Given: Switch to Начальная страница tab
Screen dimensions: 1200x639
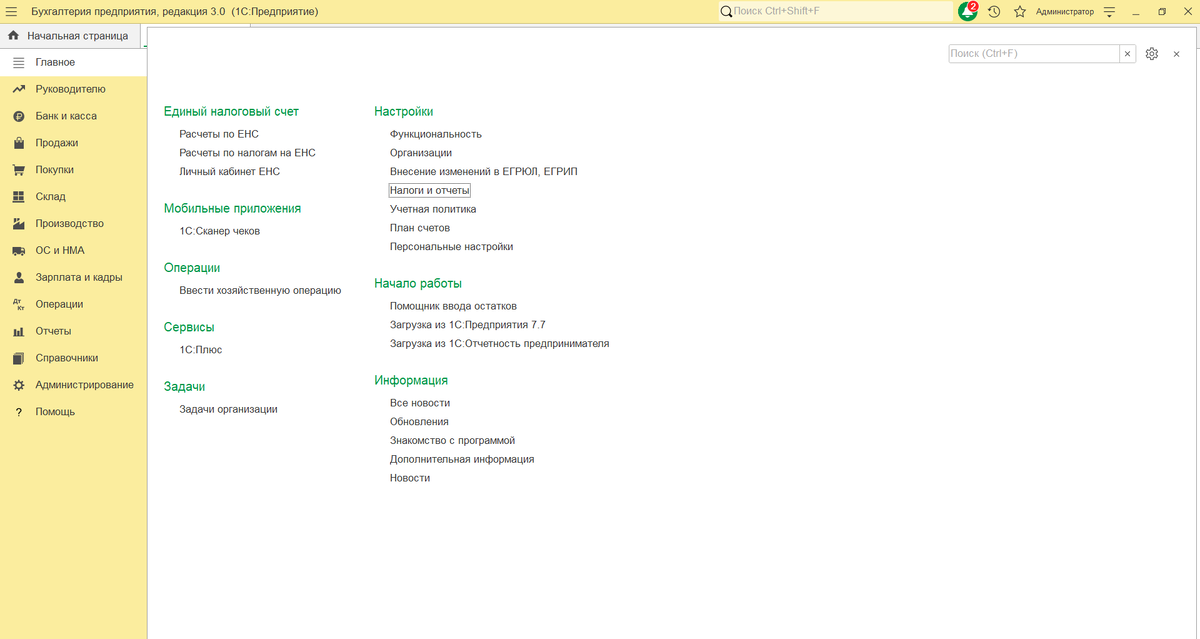Looking at the screenshot, I should 77,36.
